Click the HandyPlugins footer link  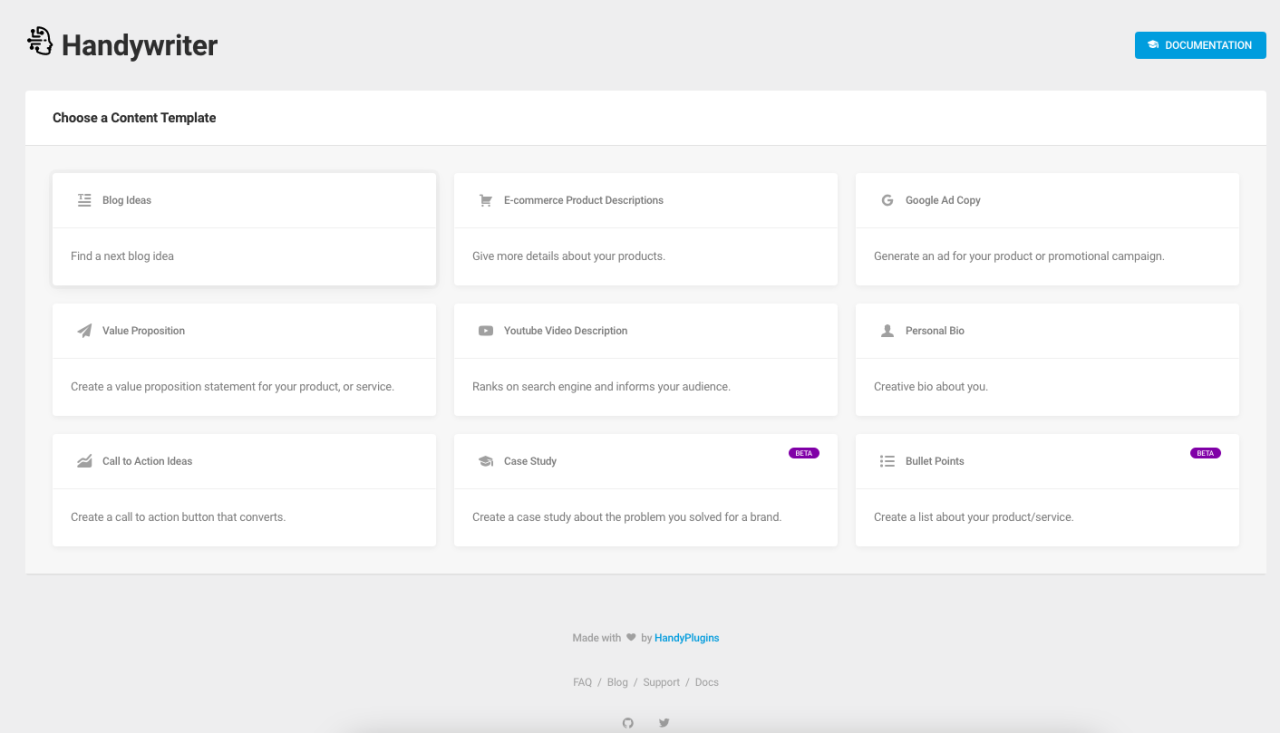point(686,637)
